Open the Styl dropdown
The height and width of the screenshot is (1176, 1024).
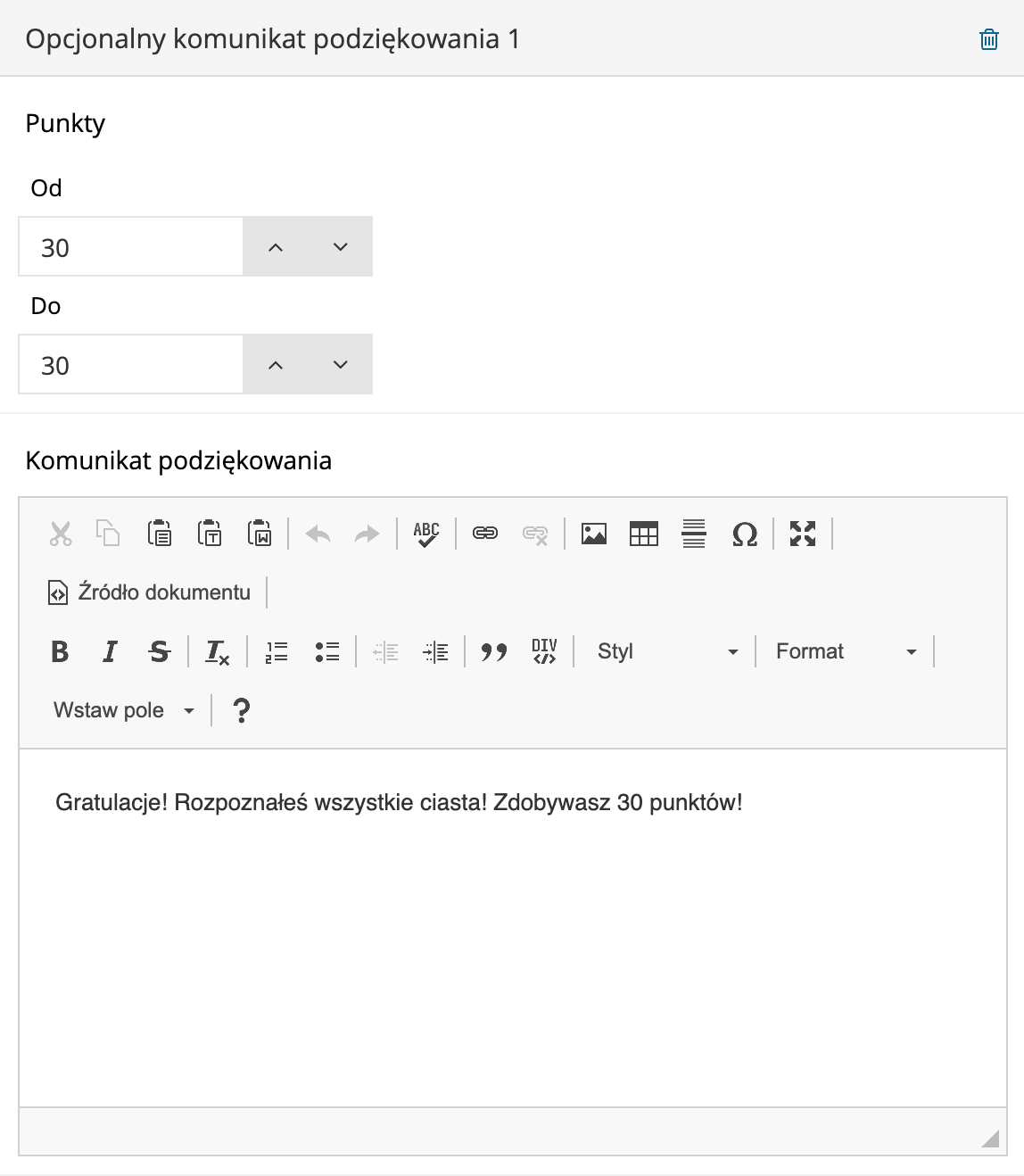point(667,651)
